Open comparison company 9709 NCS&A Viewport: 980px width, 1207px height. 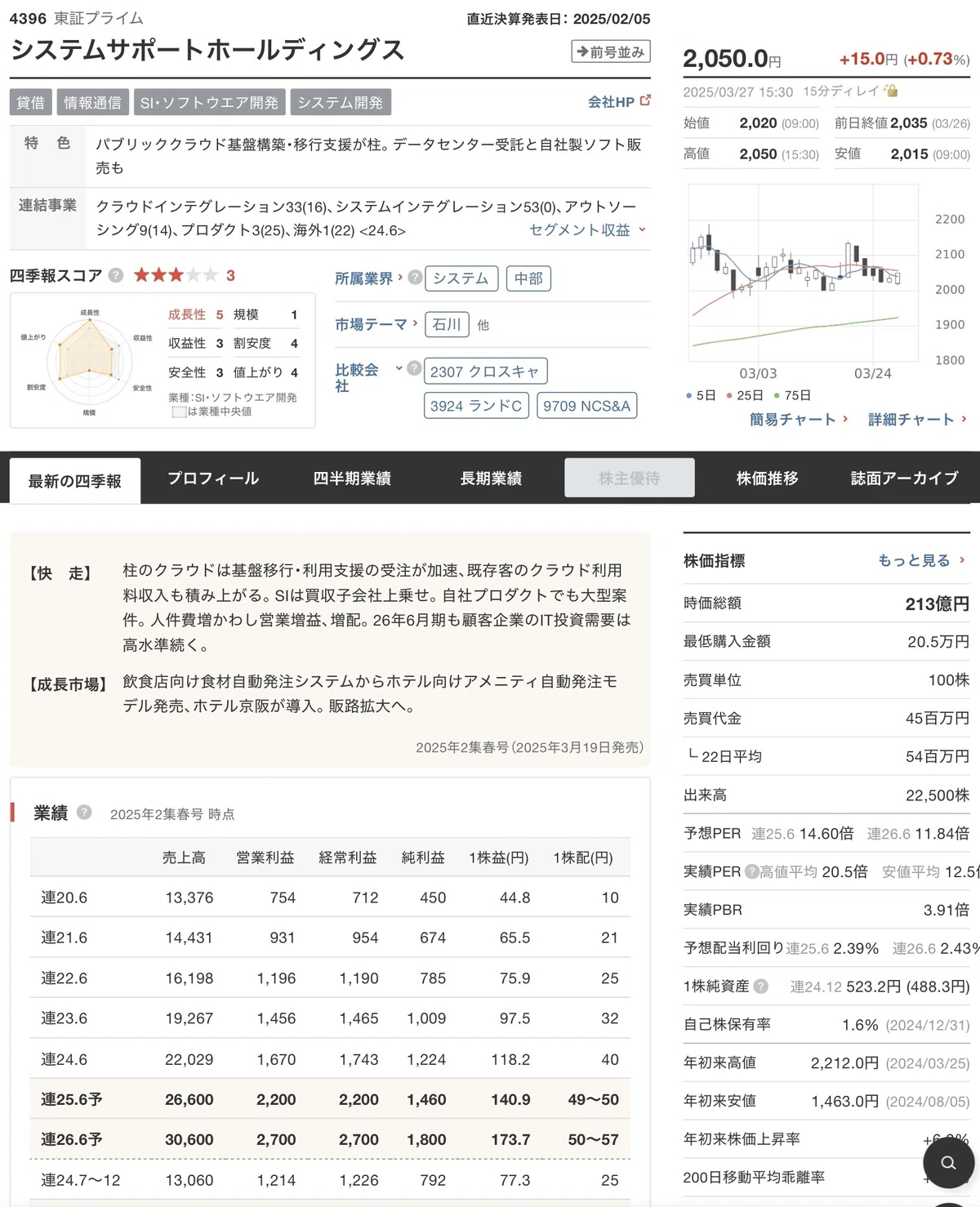[587, 406]
